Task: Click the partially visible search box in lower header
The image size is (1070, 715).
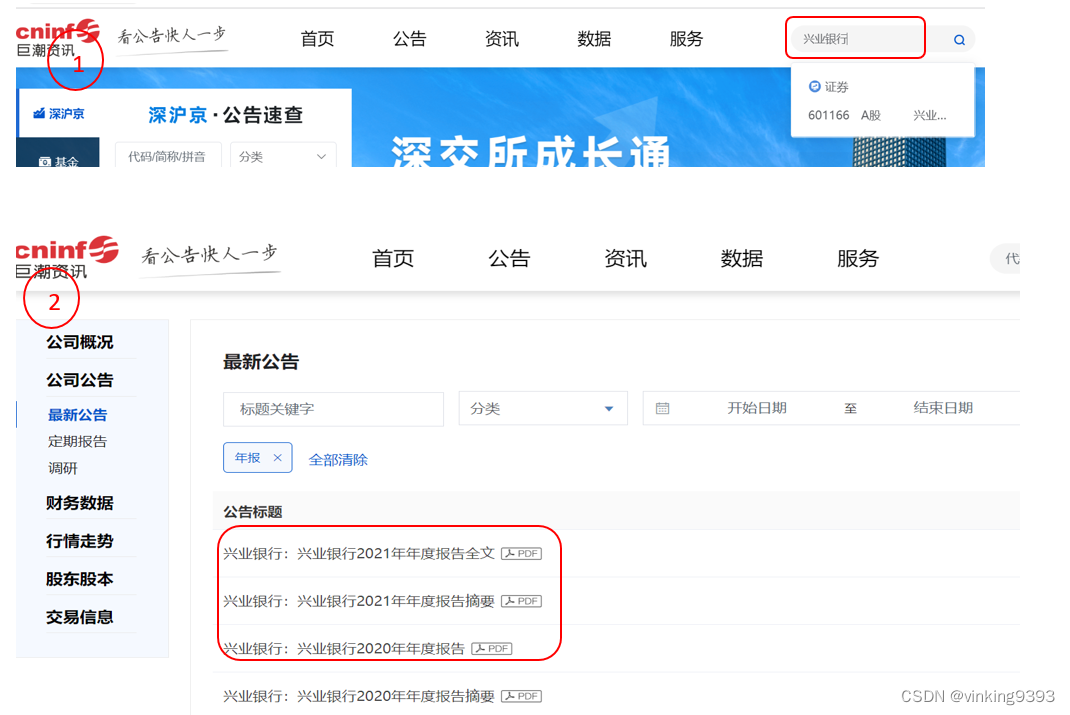Action: (1005, 259)
